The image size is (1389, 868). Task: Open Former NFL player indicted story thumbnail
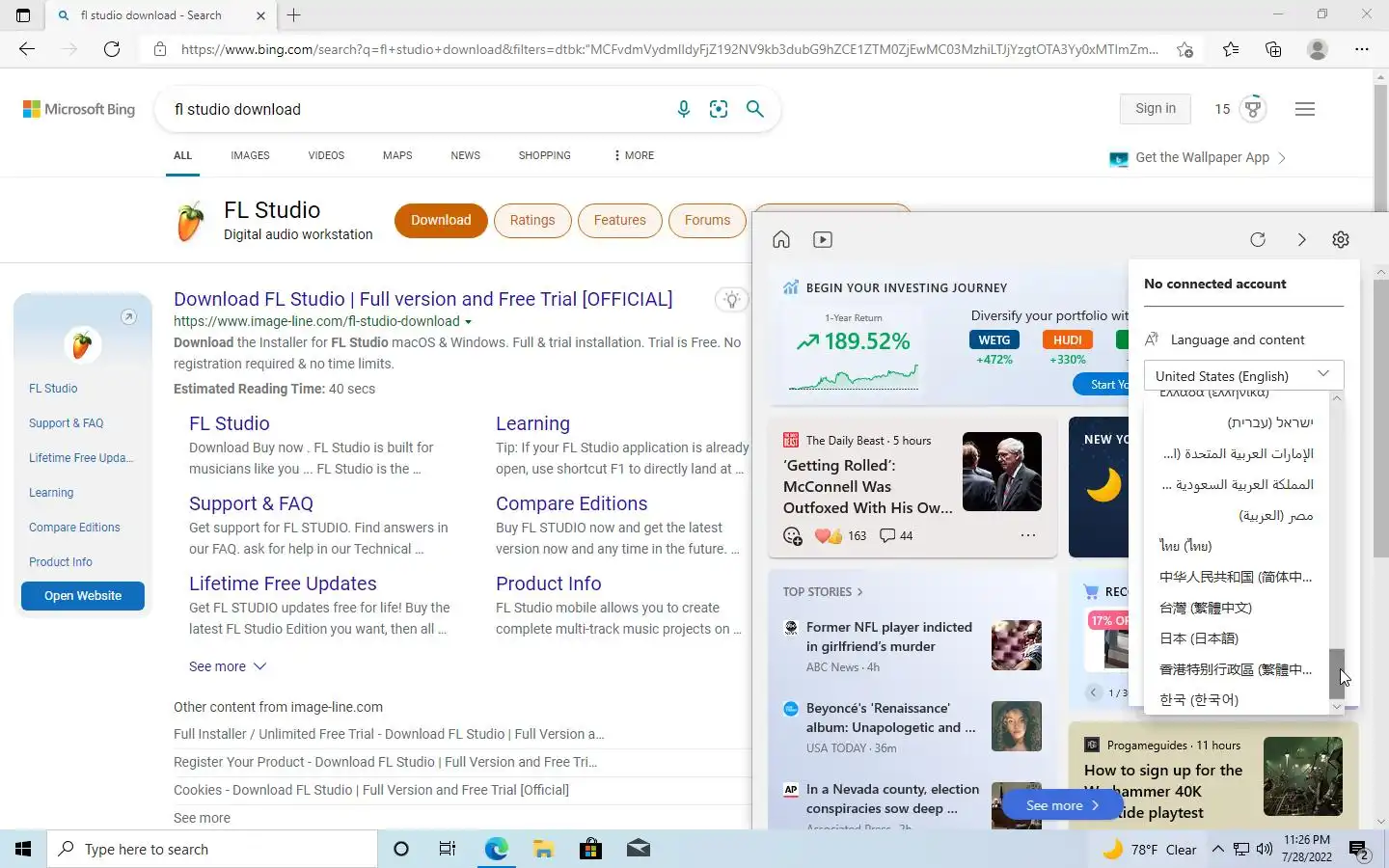click(x=1017, y=645)
